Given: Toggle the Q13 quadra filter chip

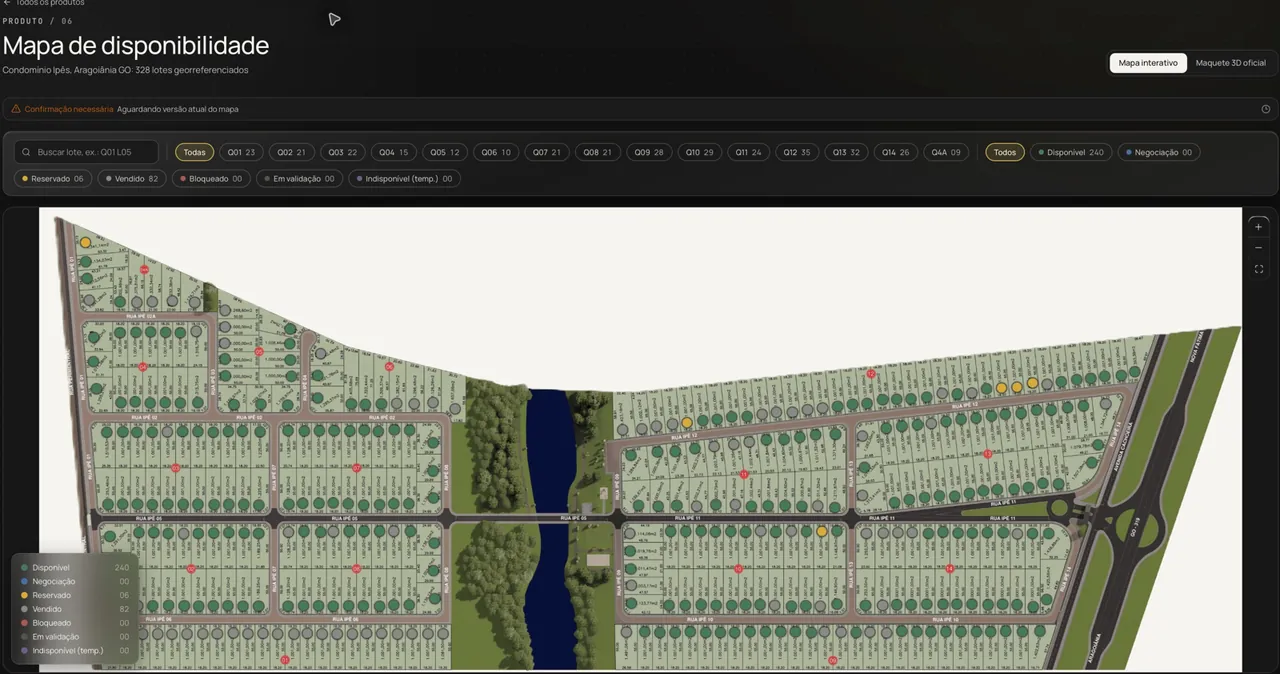Looking at the screenshot, I should pyautogui.click(x=846, y=152).
